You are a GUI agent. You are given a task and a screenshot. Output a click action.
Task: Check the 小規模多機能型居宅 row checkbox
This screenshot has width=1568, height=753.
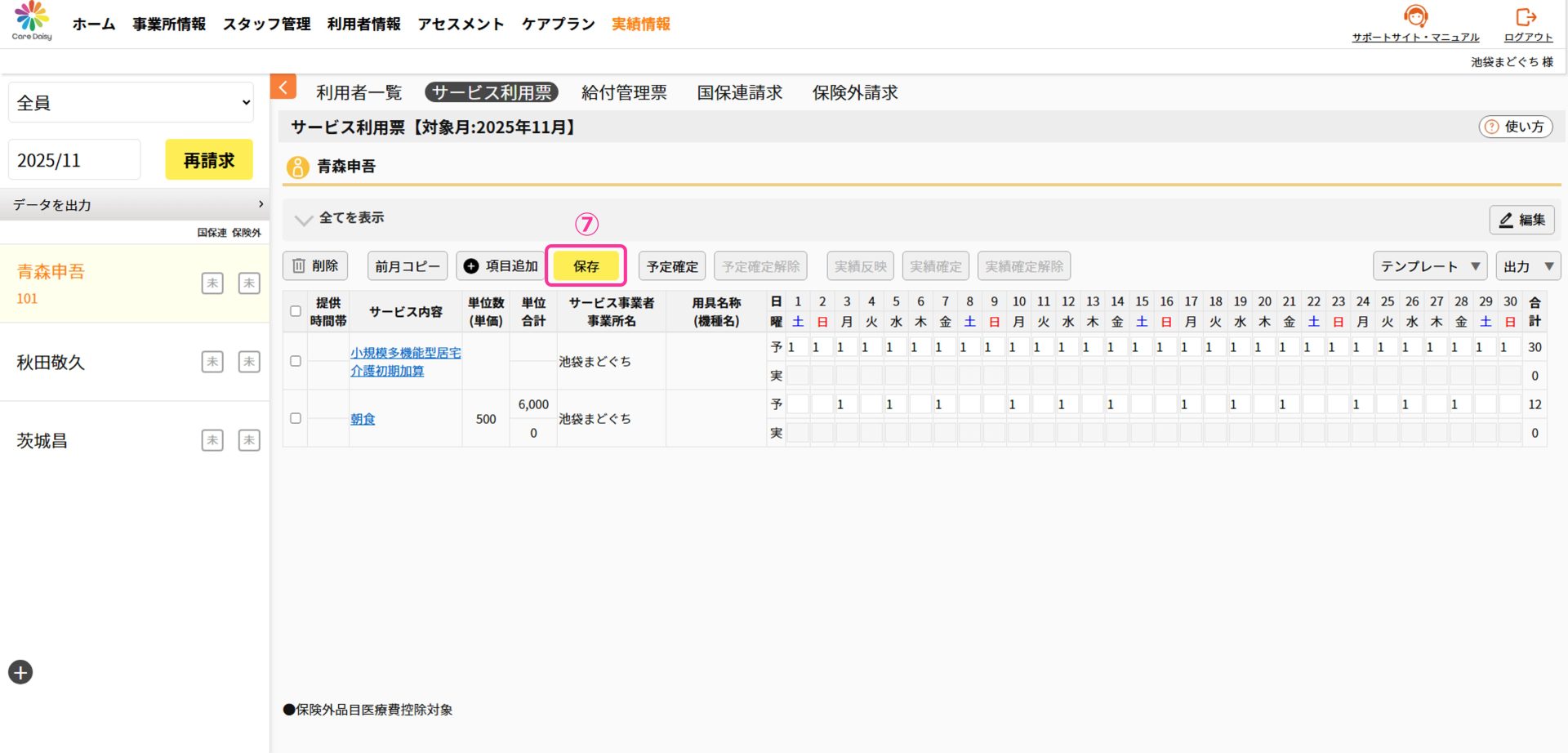pyautogui.click(x=296, y=361)
